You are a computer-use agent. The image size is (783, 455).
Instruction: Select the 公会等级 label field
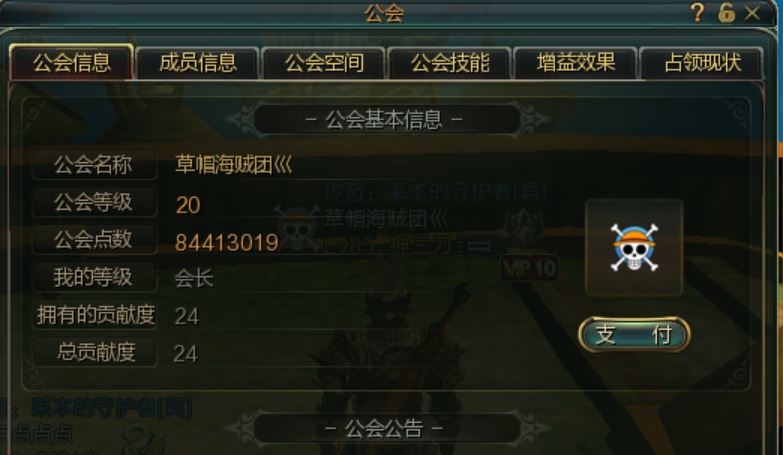94,202
